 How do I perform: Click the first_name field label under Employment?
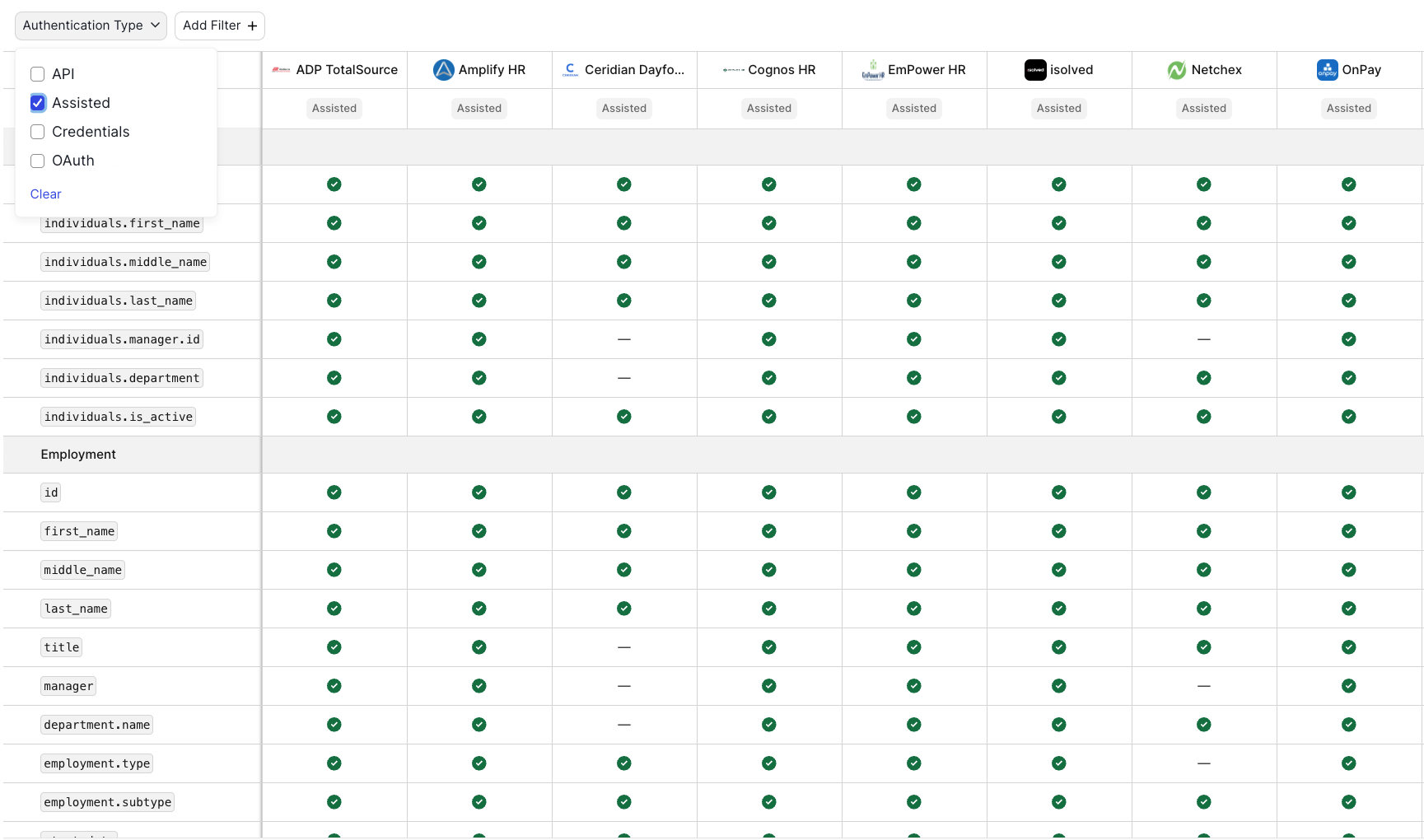pos(79,531)
